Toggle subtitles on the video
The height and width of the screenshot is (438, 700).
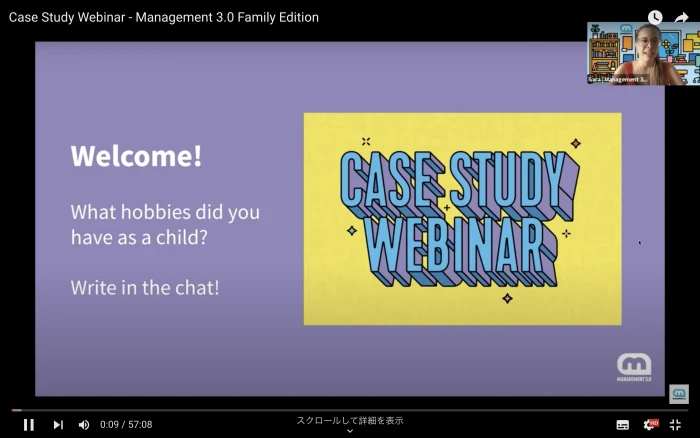(x=623, y=424)
